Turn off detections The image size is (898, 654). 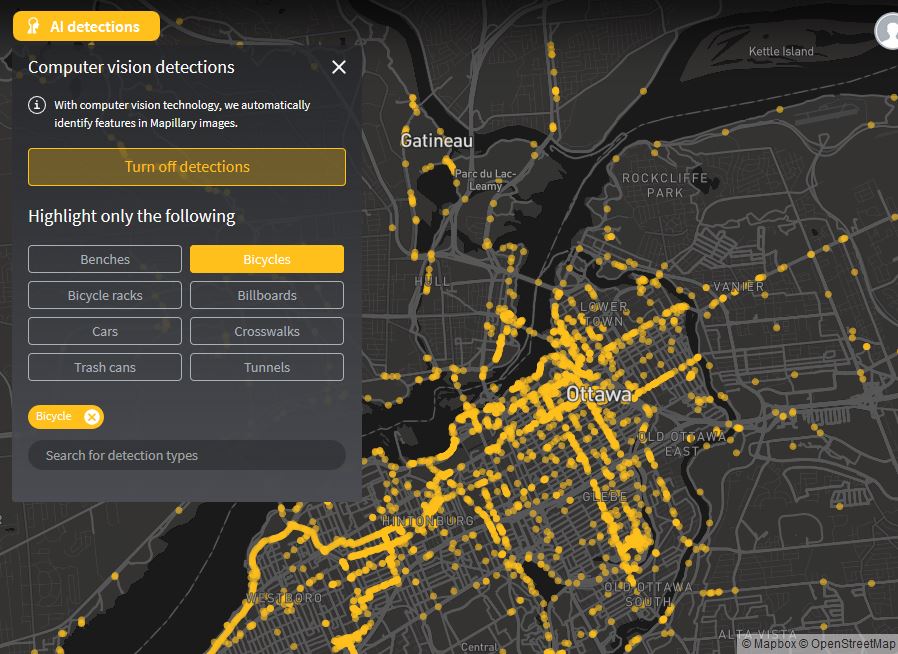(187, 167)
